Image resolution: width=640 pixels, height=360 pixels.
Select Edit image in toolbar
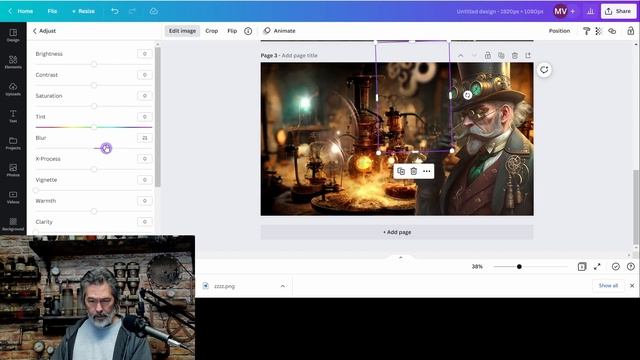[182, 31]
